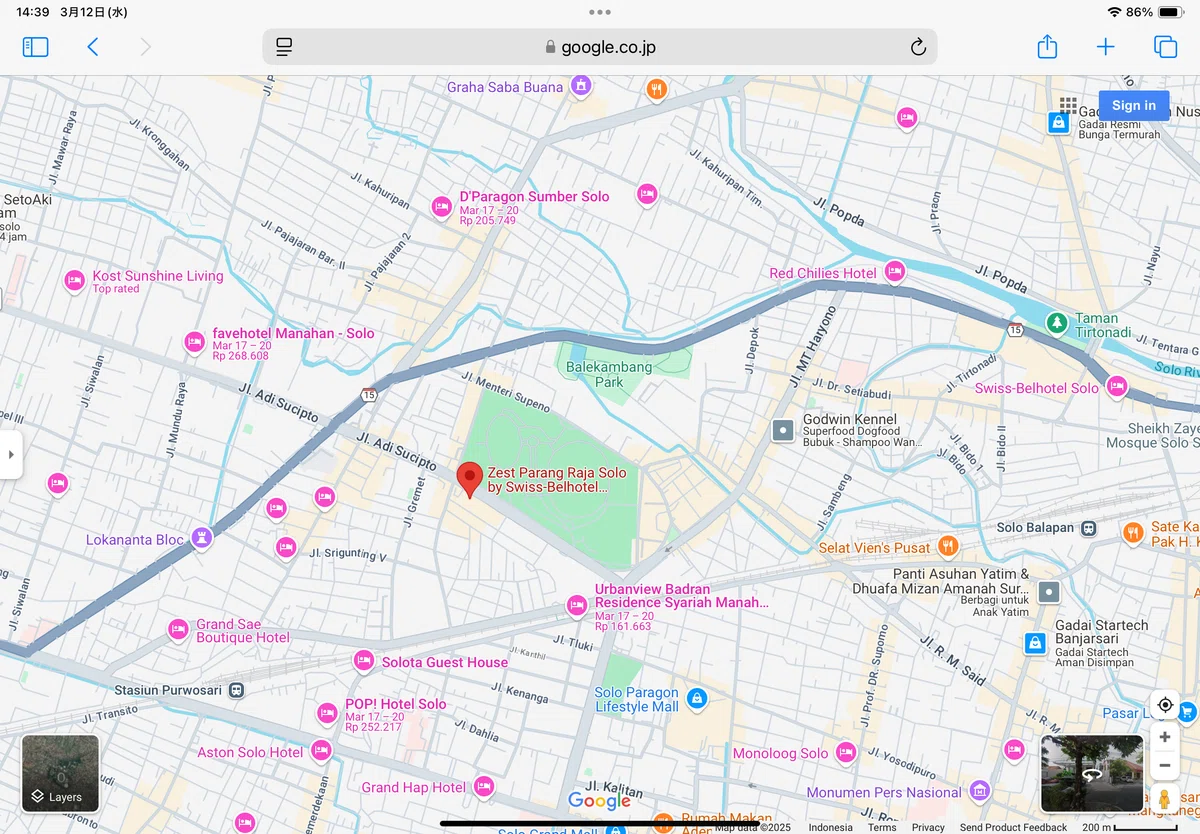Open the Terms link
Image resolution: width=1200 pixels, height=834 pixels.
pyautogui.click(x=882, y=827)
